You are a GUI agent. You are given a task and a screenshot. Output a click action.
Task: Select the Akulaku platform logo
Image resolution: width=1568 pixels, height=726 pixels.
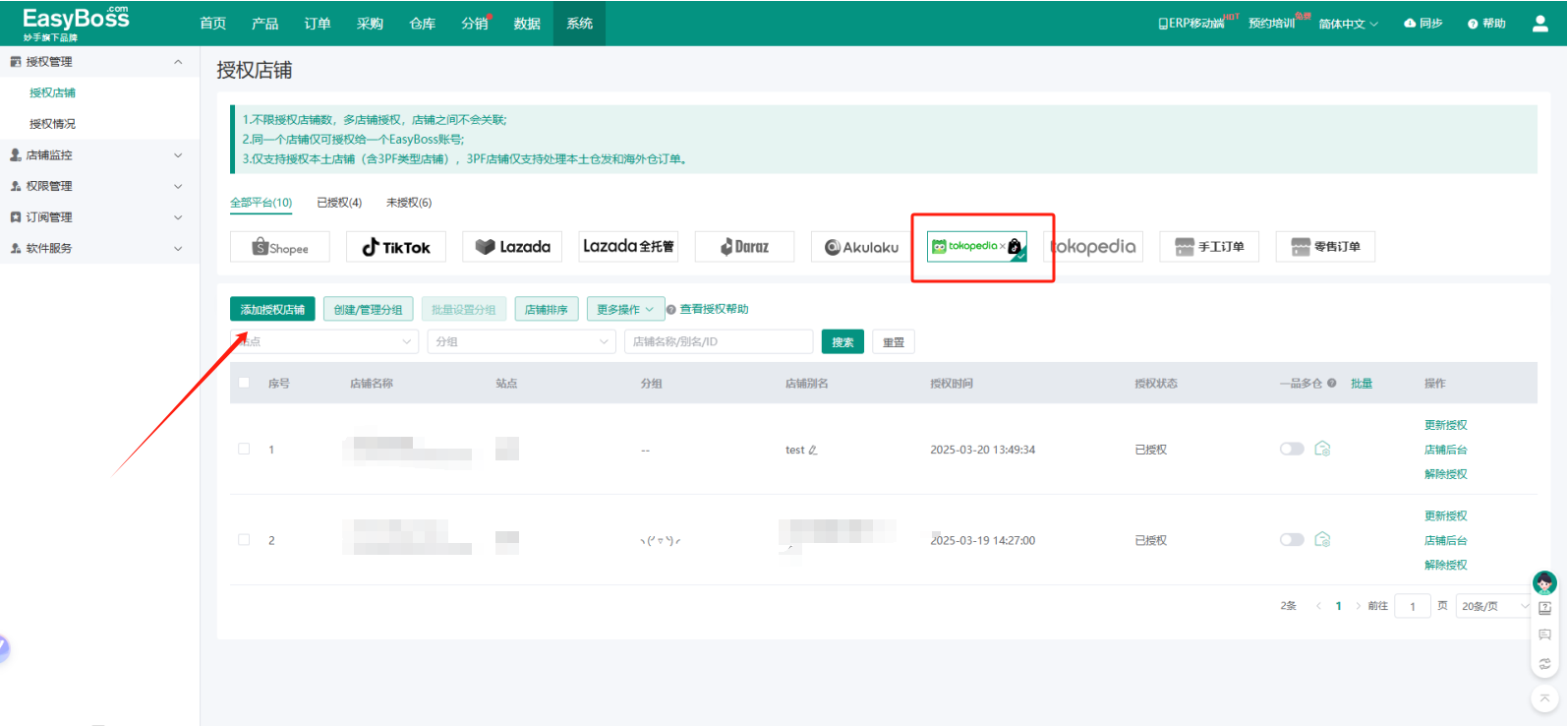[861, 247]
